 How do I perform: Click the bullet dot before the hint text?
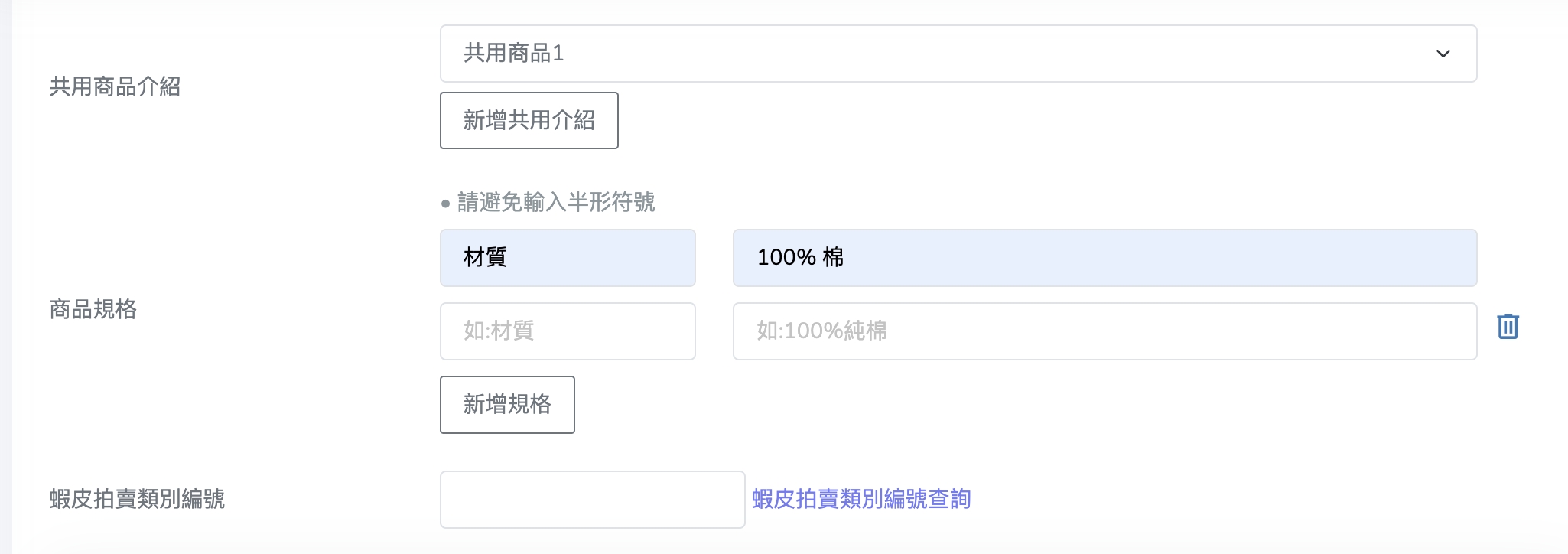[445, 204]
